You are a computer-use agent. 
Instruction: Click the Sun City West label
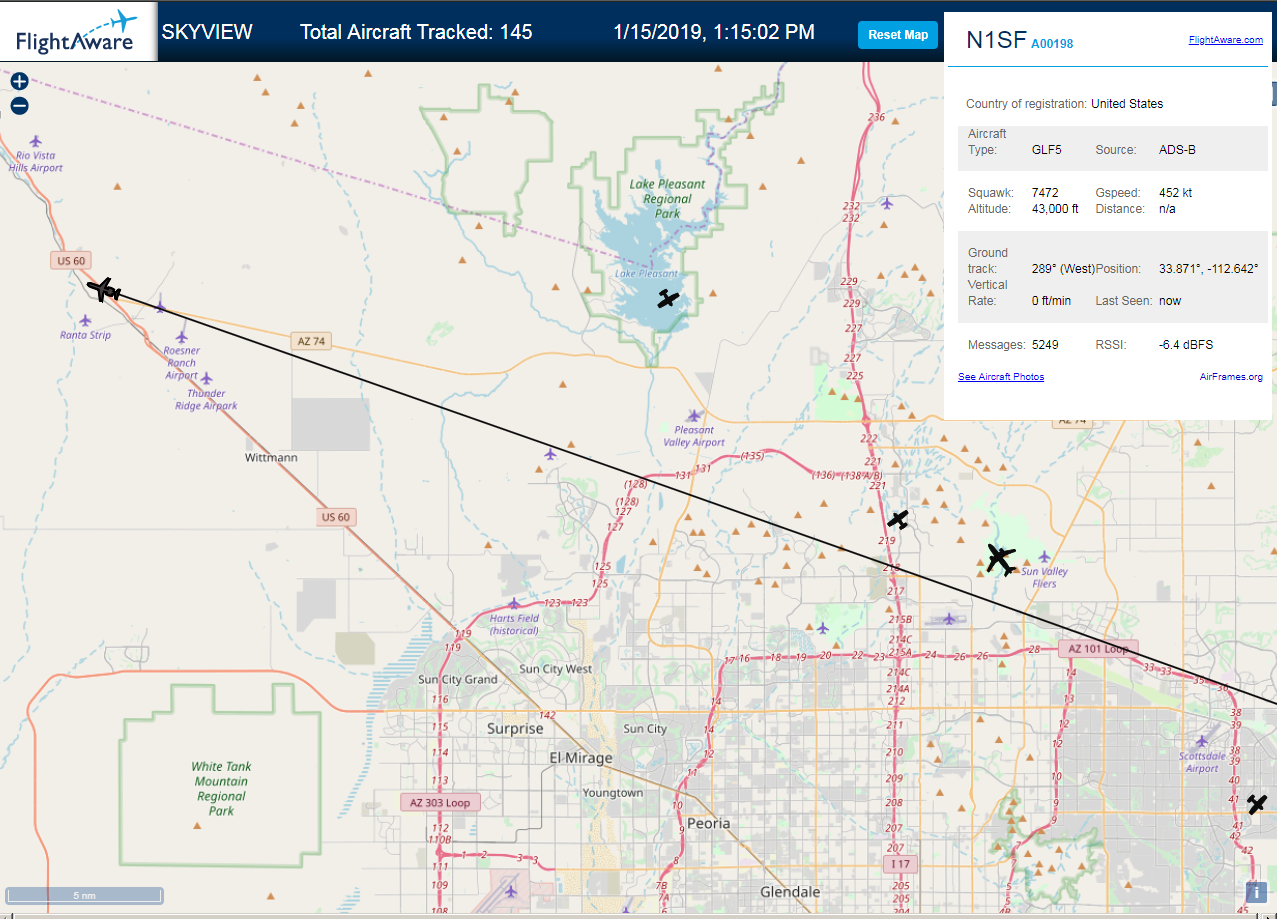pyautogui.click(x=556, y=669)
